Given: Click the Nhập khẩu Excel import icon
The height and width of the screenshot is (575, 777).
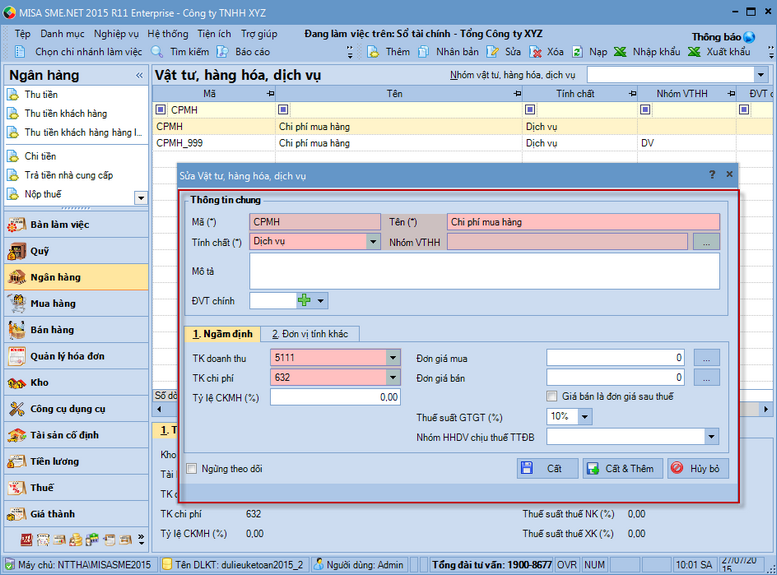Looking at the screenshot, I should tap(620, 52).
